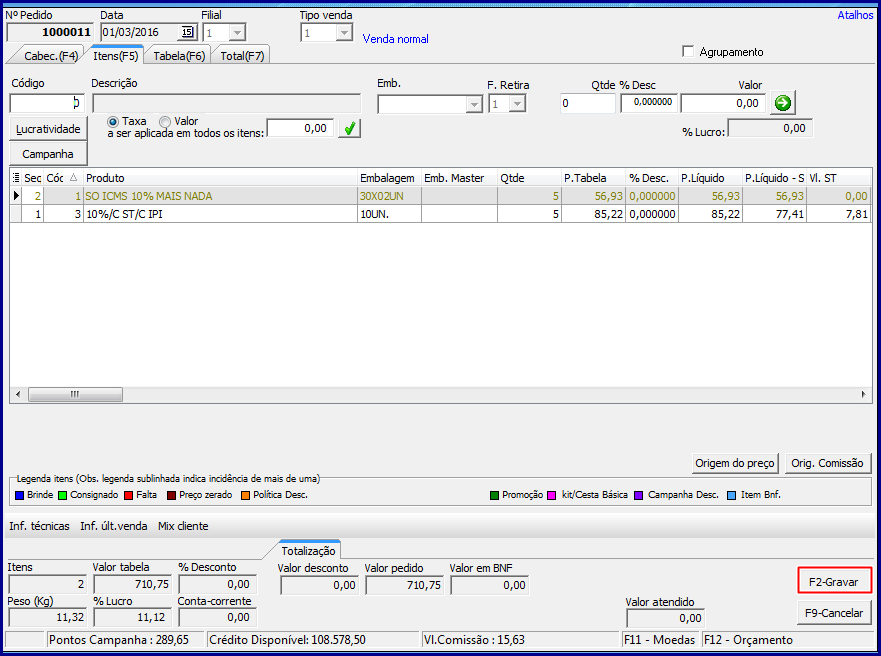Open Inf. técnicas section
Viewport: 881px width, 656px height.
coord(39,526)
